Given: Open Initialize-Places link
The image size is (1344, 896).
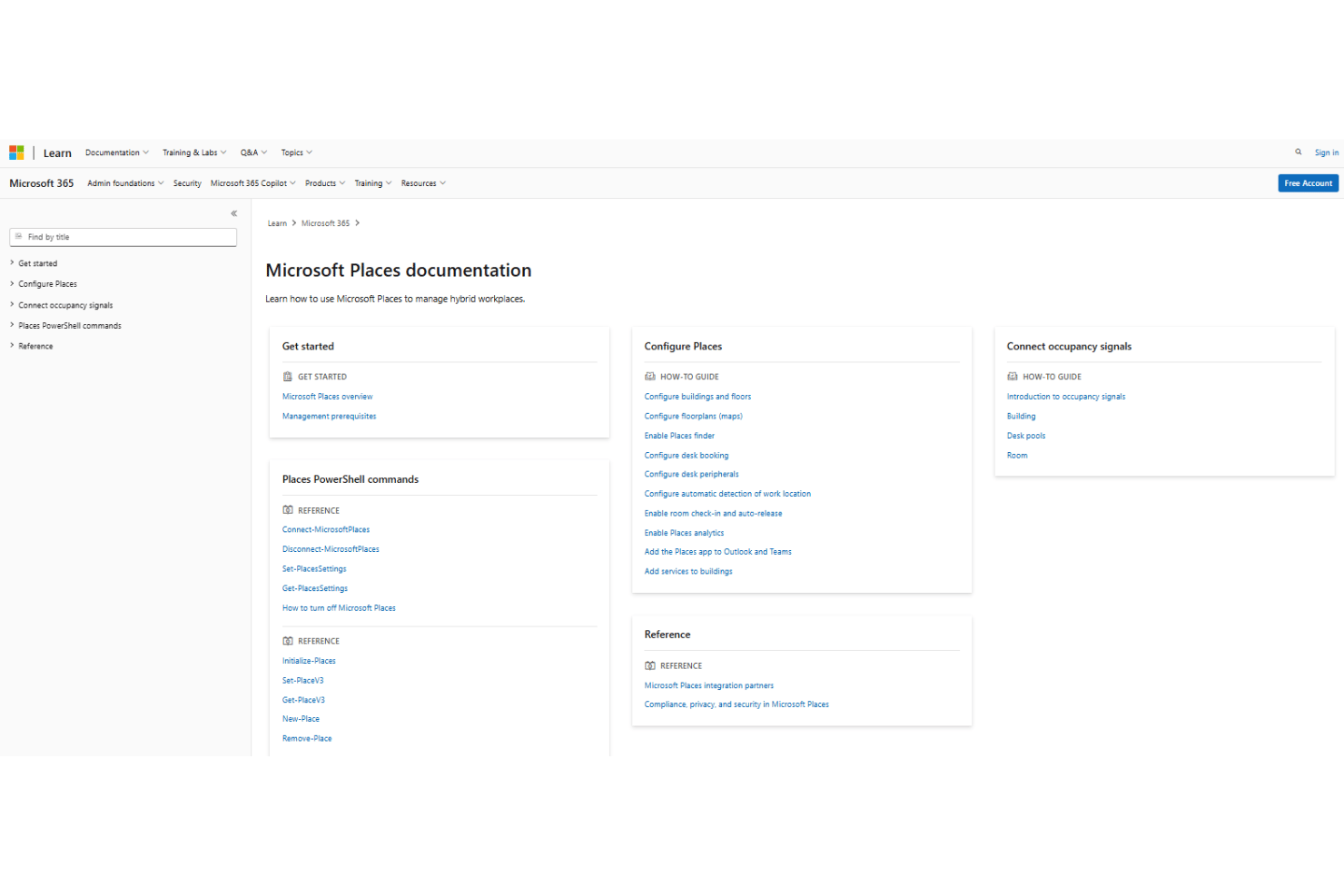Looking at the screenshot, I should 309,661.
